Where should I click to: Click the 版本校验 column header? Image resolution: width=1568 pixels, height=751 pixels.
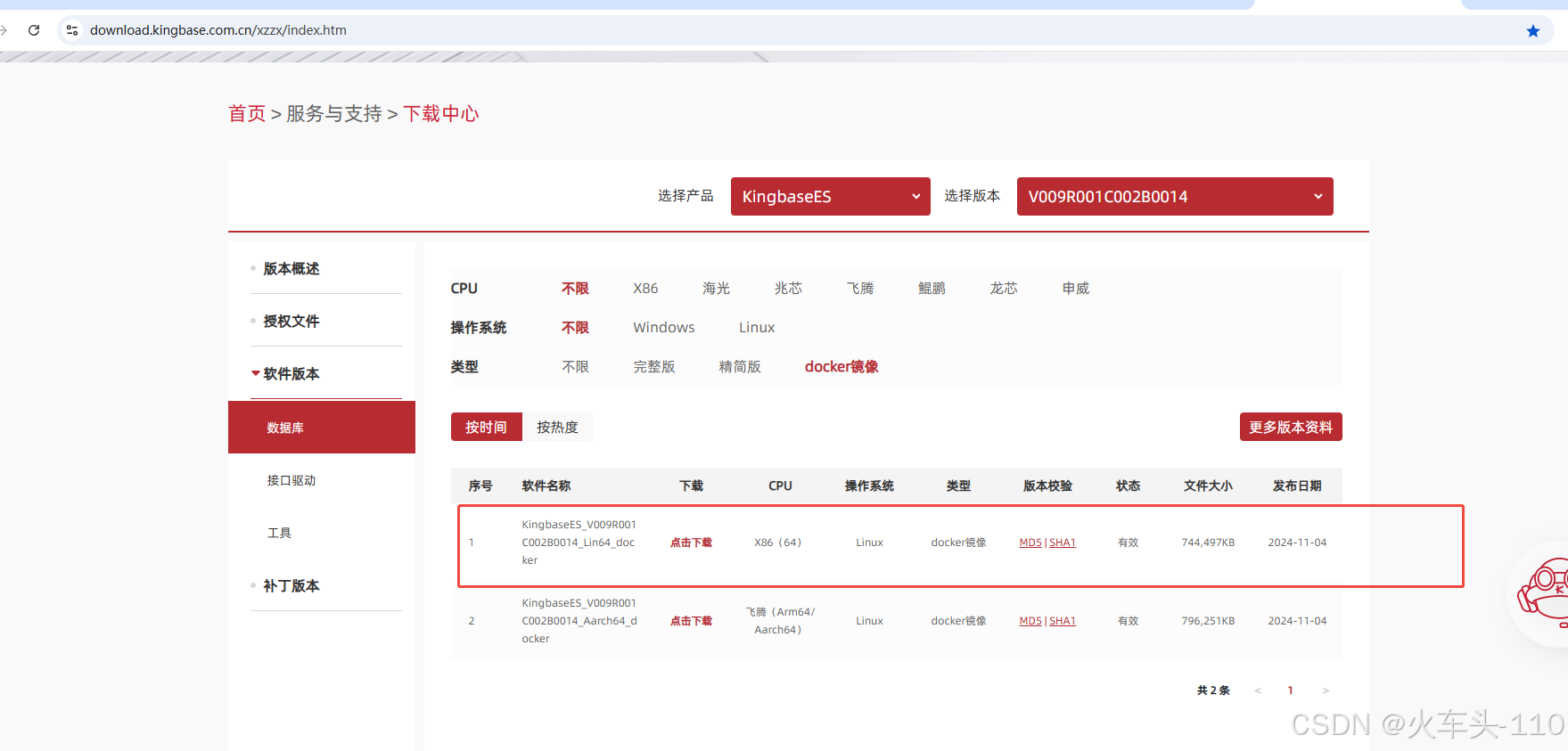(1047, 486)
